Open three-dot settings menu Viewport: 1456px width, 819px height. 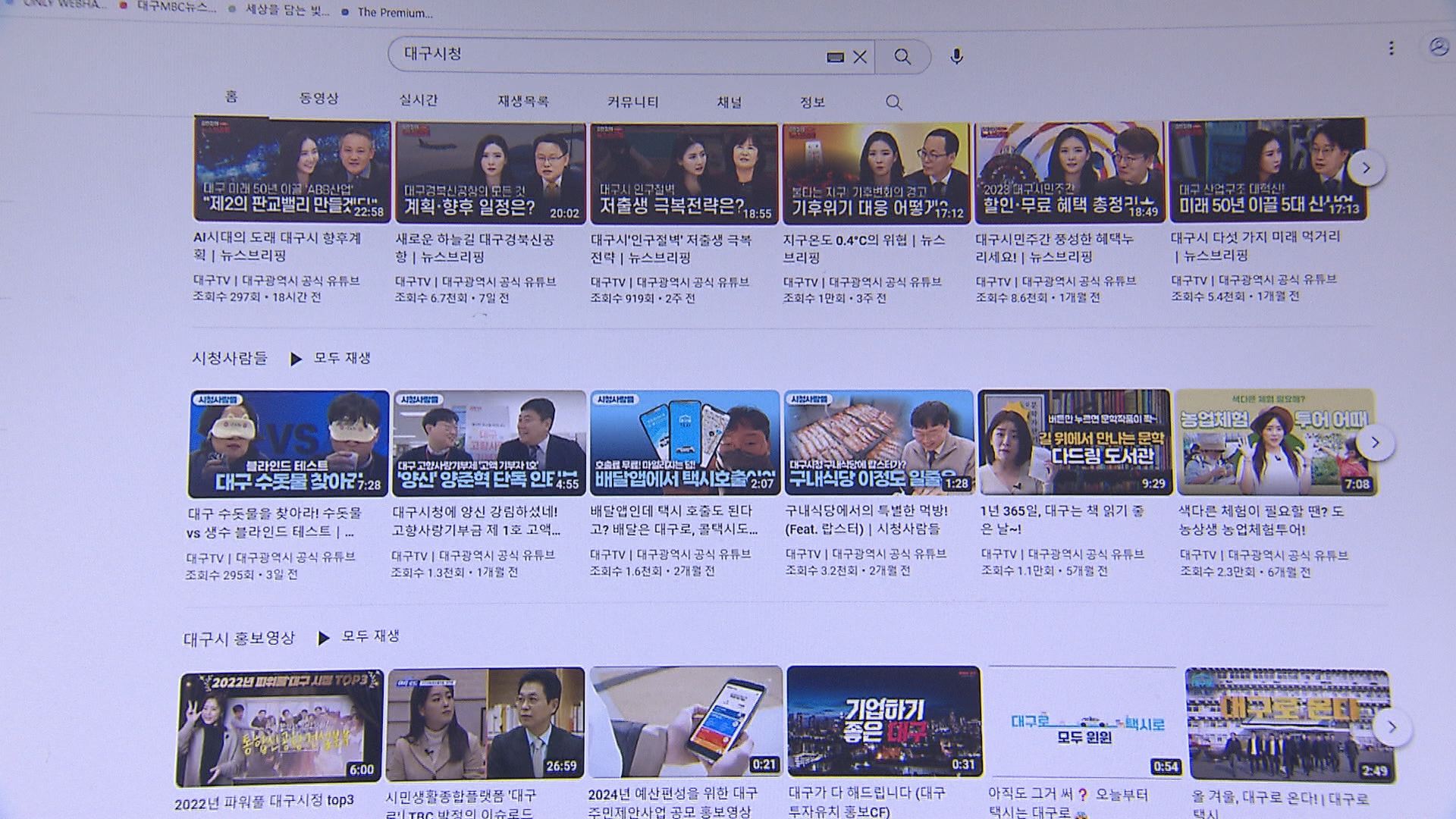(x=1391, y=49)
